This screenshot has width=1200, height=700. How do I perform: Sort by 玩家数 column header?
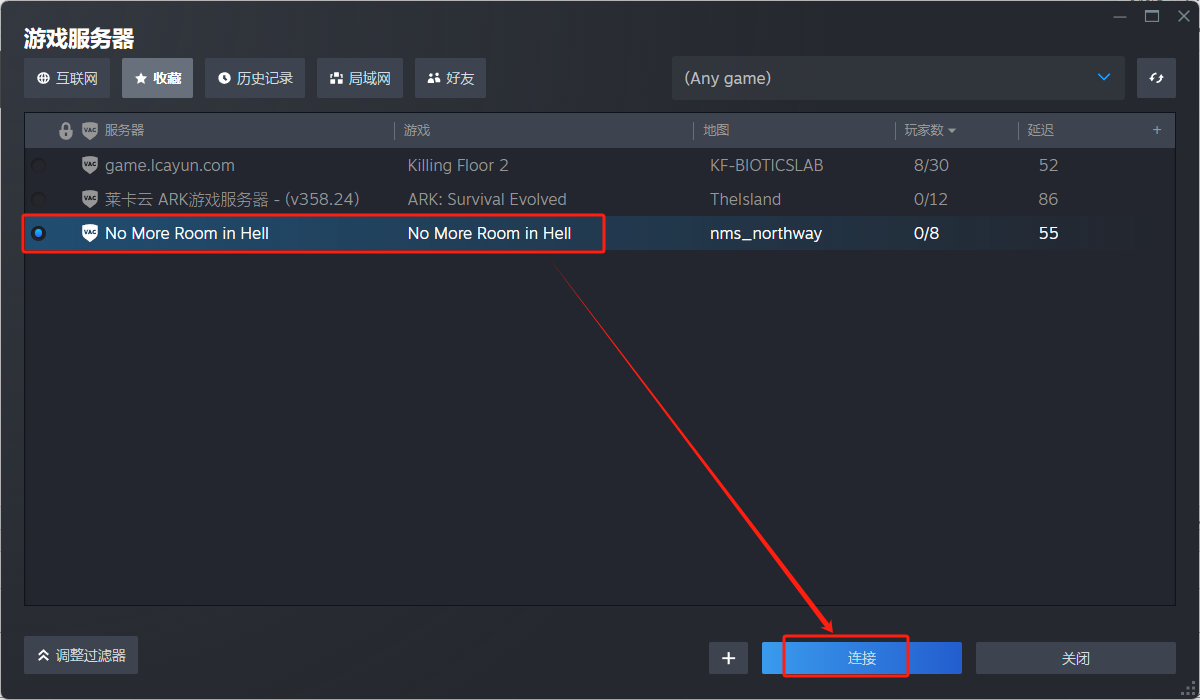pos(930,130)
